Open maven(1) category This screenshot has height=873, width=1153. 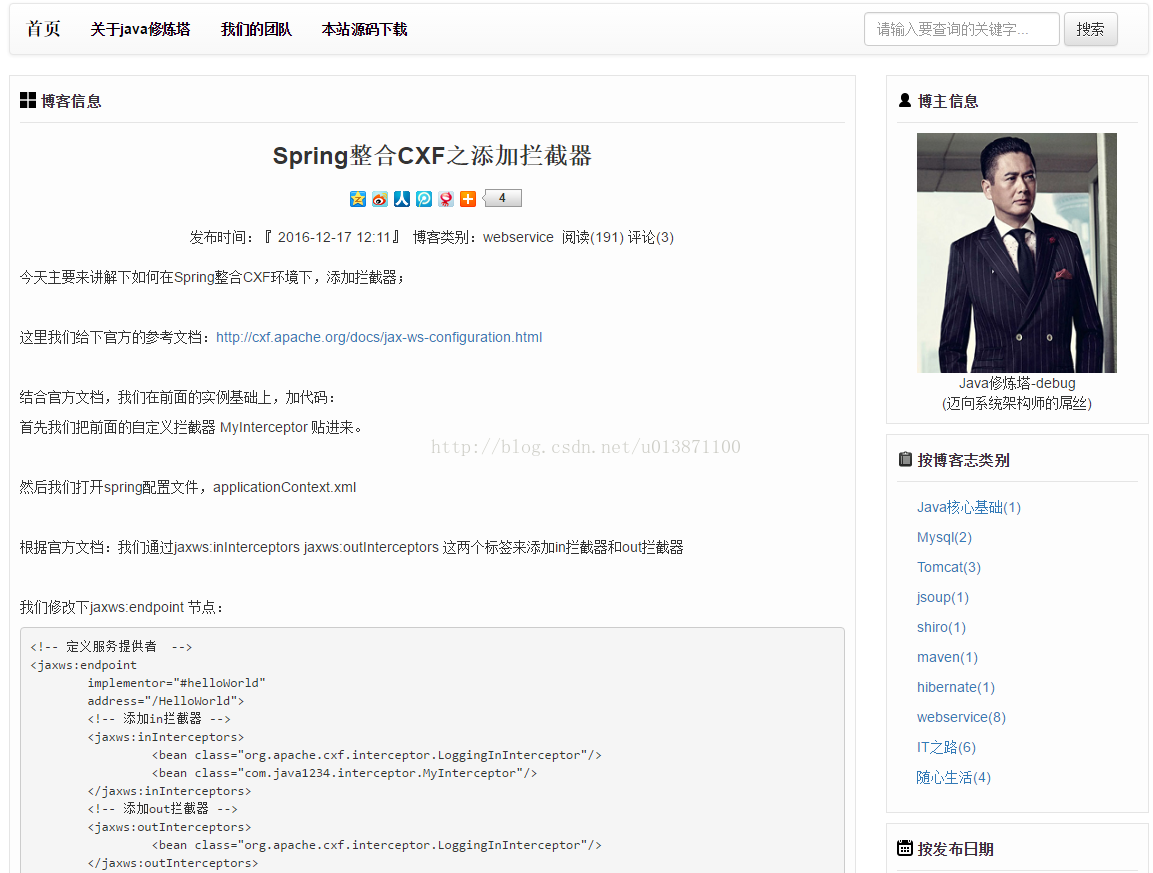947,658
